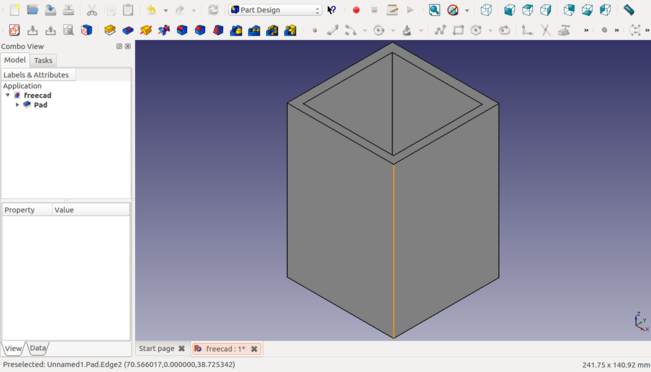Screen dimensions: 651x372
Task: Open the Start page tab
Action: pos(157,348)
